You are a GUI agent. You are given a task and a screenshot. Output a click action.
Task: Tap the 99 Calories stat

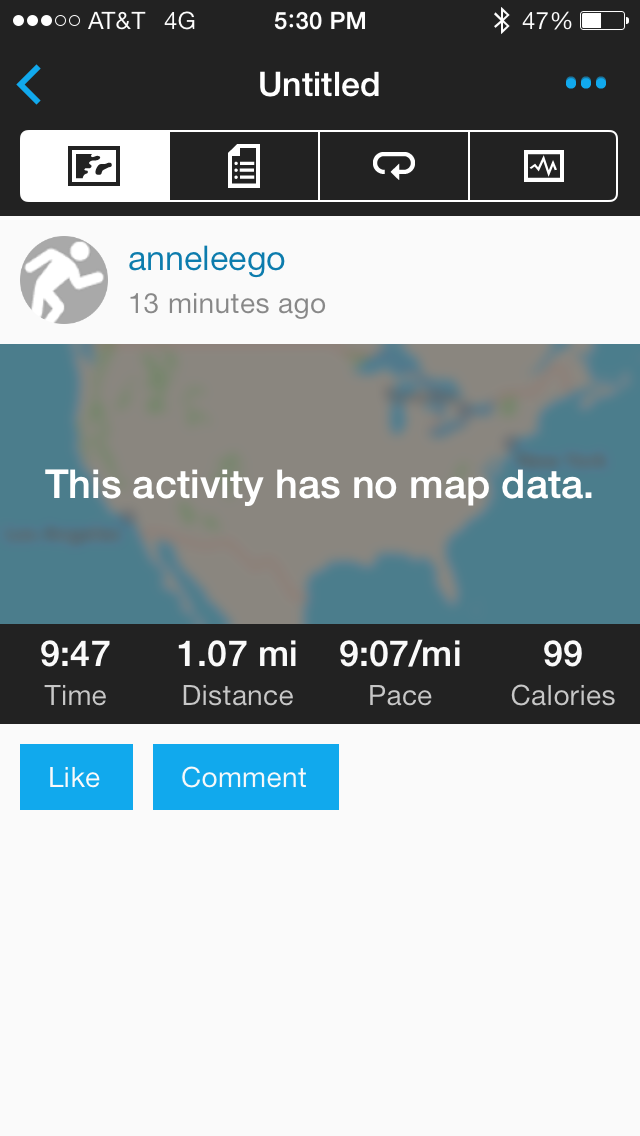pyautogui.click(x=562, y=673)
